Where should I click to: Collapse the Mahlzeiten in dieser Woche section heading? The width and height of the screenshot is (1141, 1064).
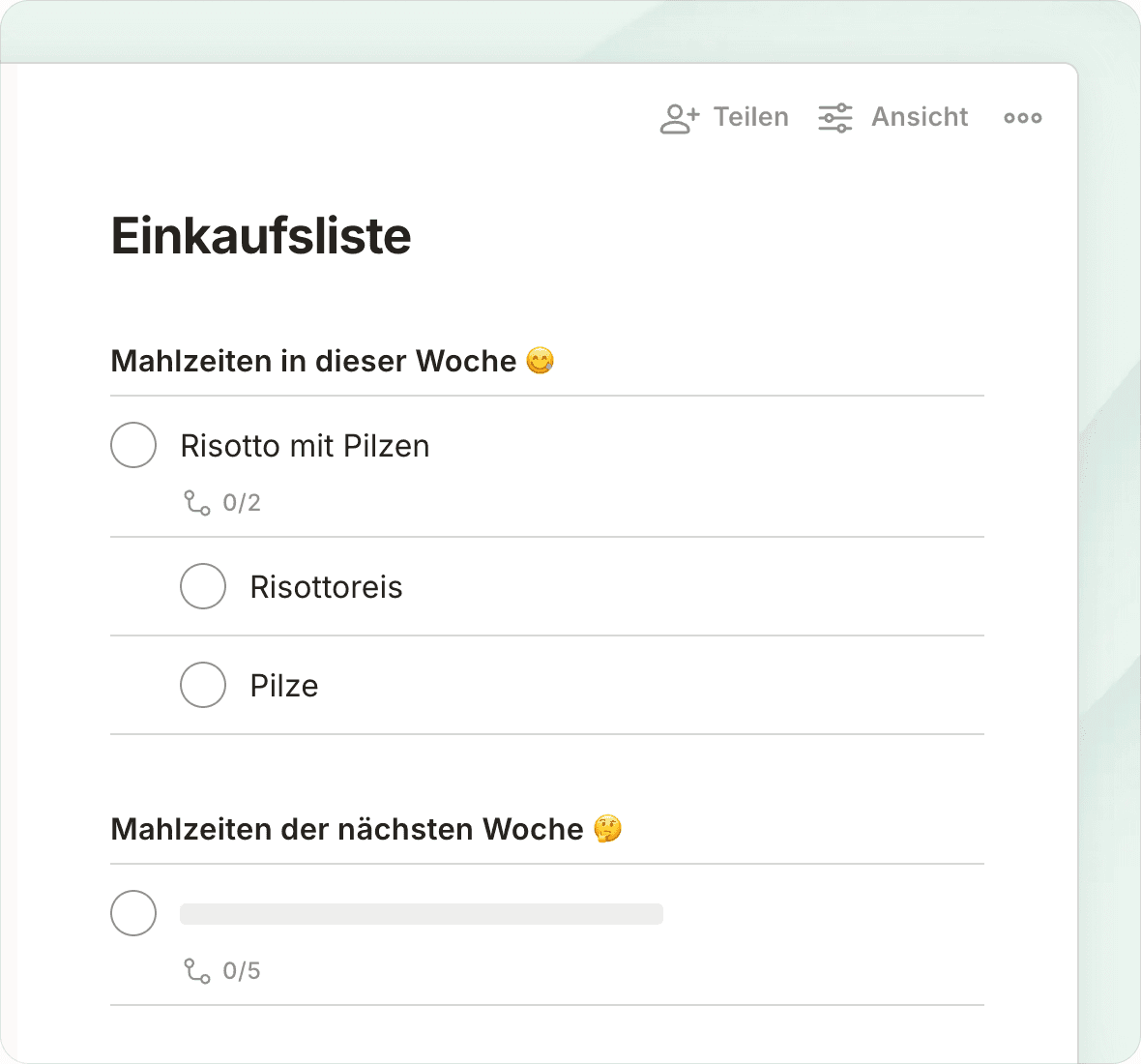(x=313, y=362)
